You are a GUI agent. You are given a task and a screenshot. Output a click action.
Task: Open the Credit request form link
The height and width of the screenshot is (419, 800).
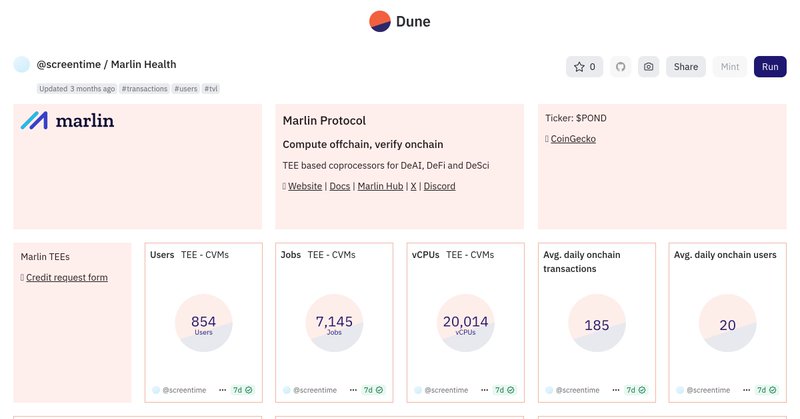tap(67, 278)
